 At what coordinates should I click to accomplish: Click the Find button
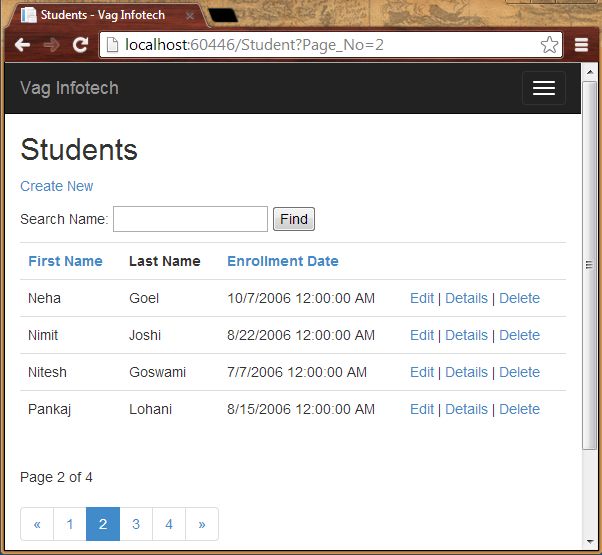point(294,219)
